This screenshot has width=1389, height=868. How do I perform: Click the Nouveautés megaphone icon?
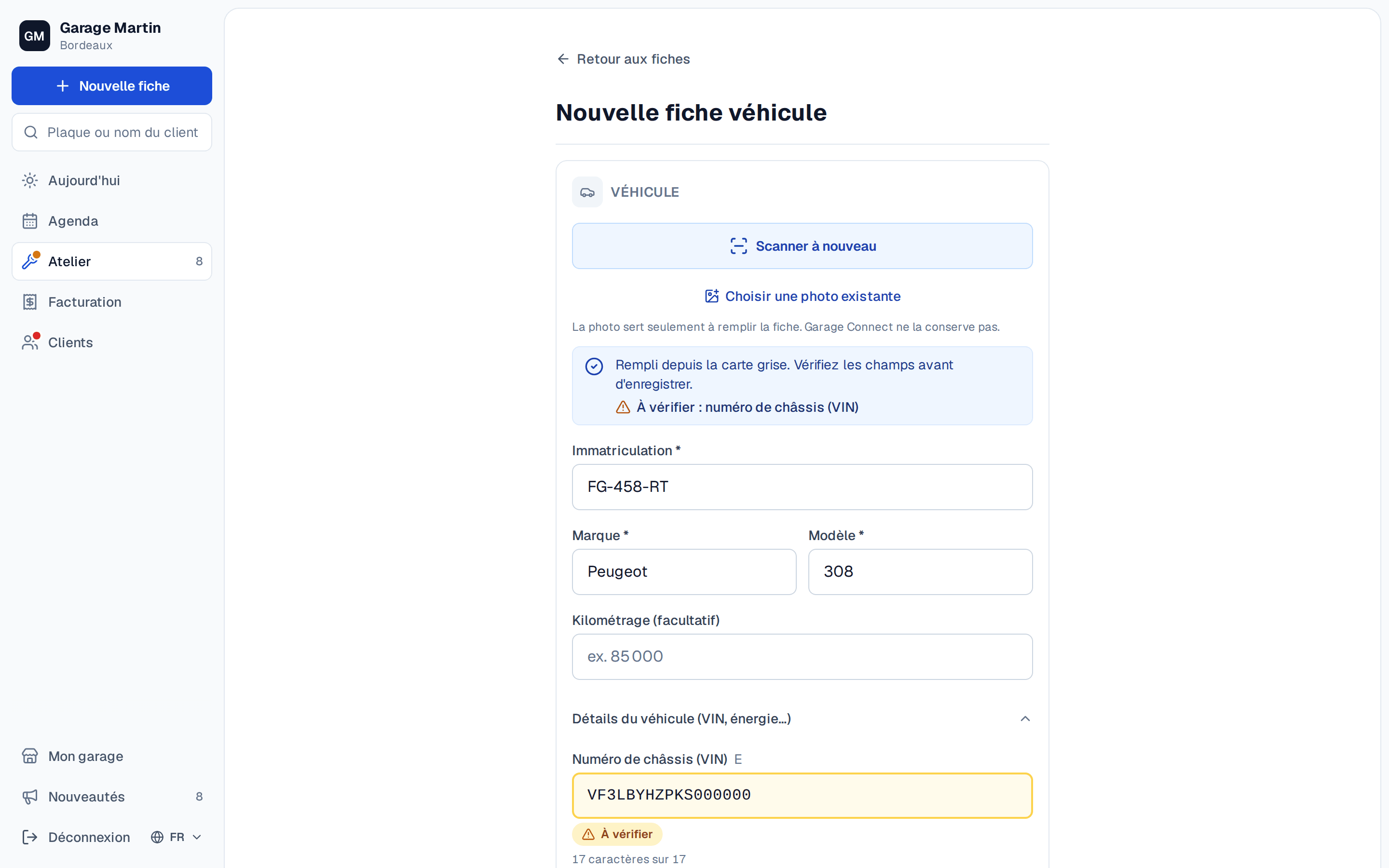[x=30, y=797]
